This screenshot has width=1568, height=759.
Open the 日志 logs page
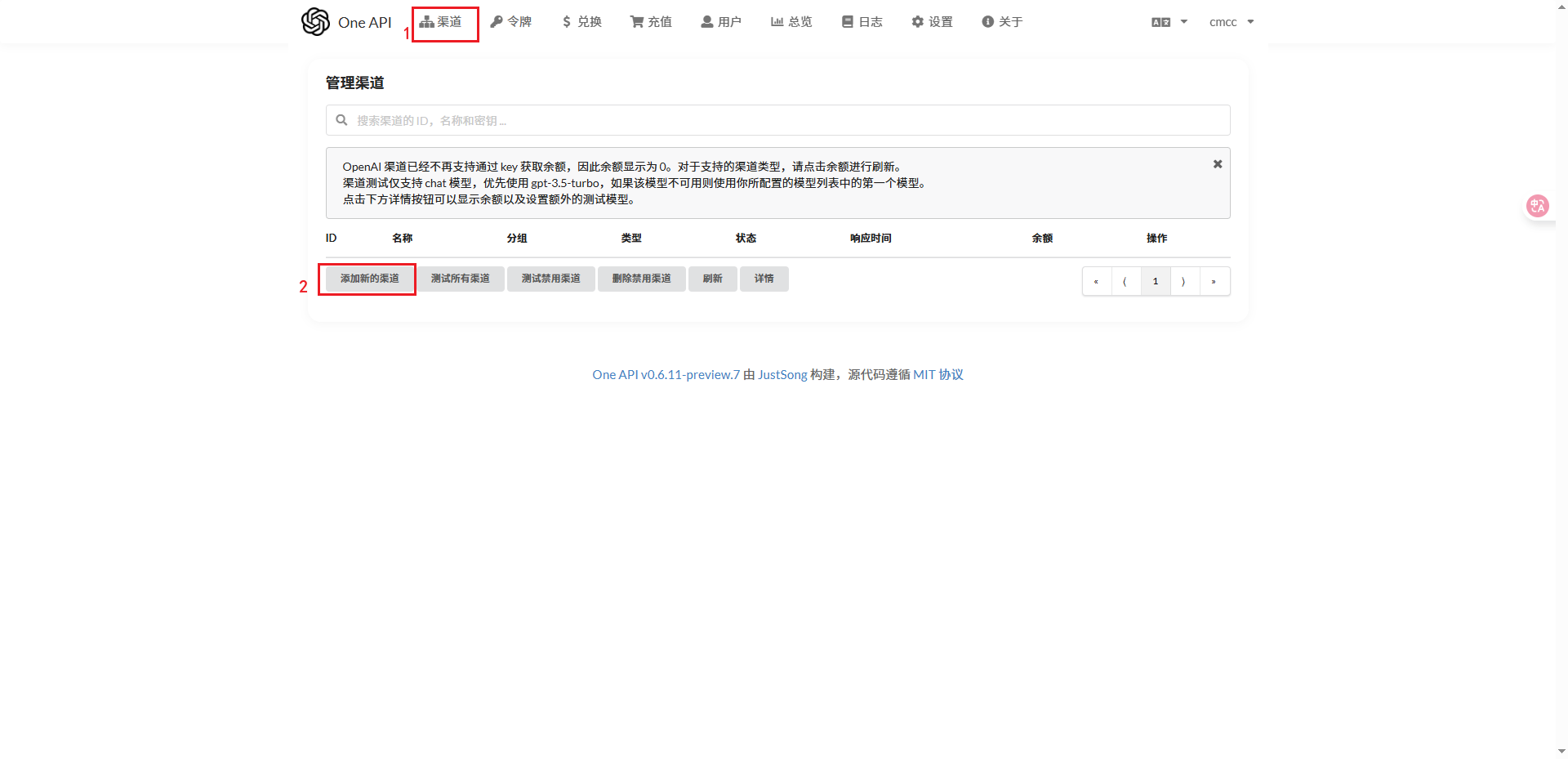tap(862, 22)
